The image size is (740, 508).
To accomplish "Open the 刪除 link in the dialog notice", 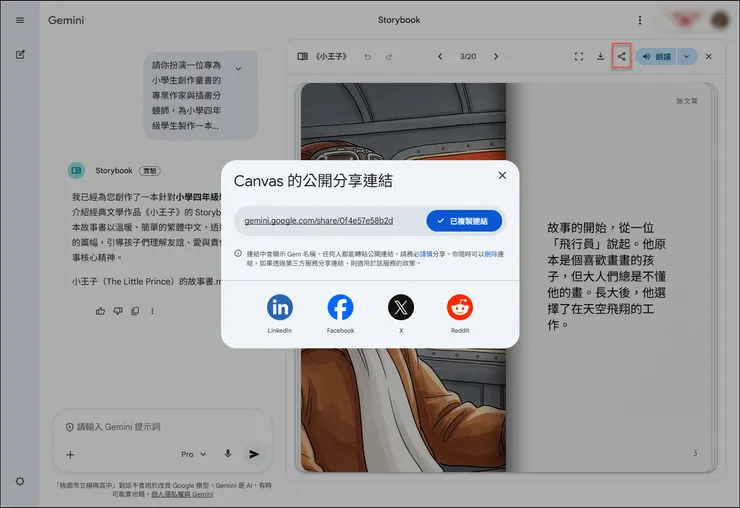I will tap(491, 254).
